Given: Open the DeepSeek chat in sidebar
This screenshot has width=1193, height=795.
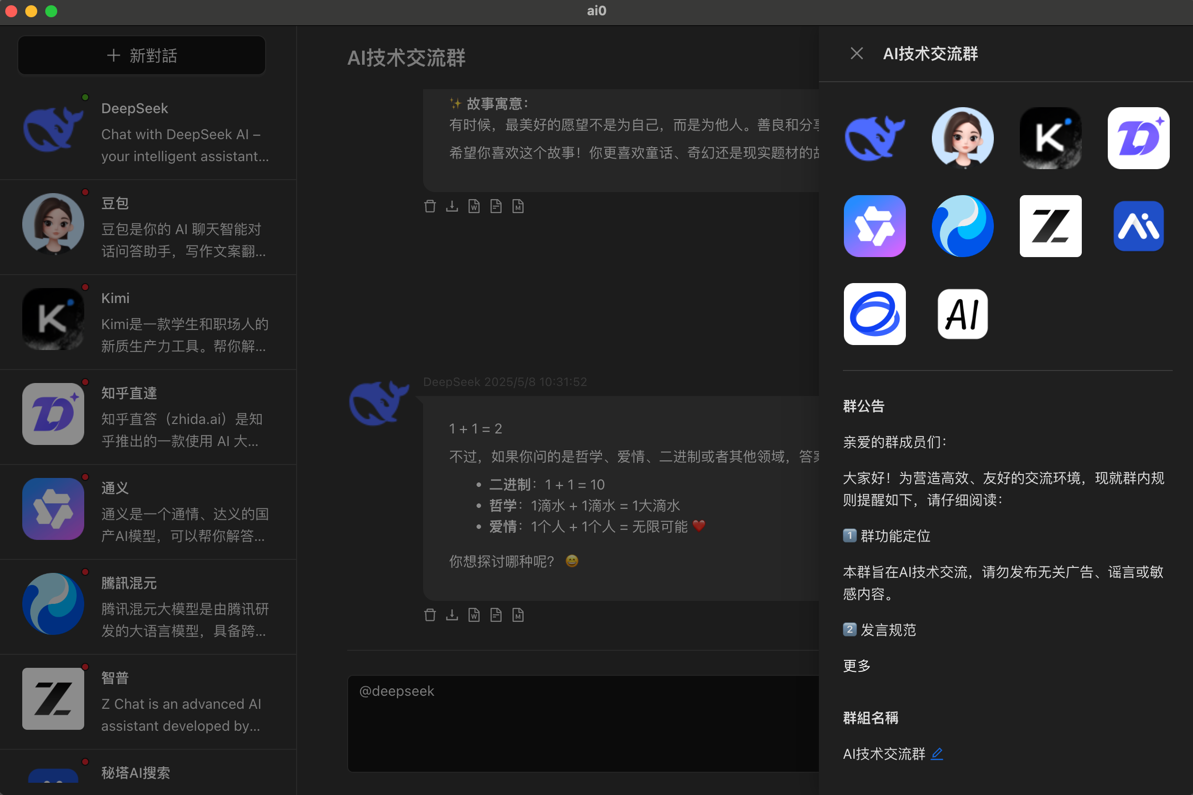Looking at the screenshot, I should [x=148, y=132].
